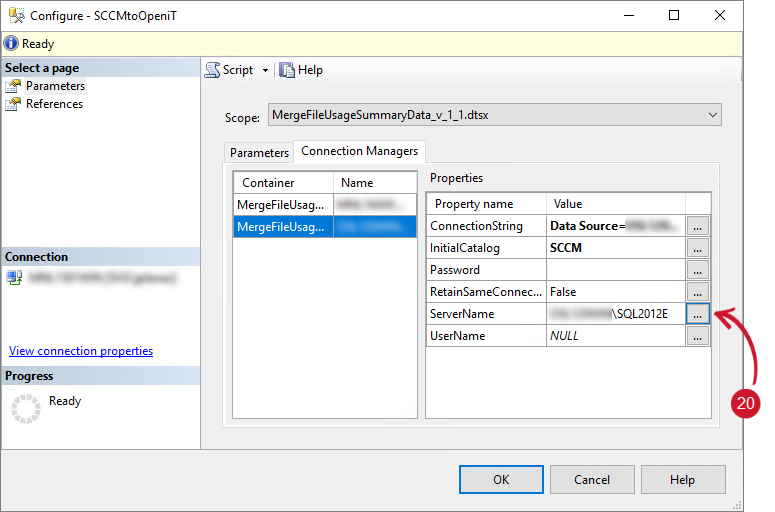Click the NULL value of UserName

(616, 336)
